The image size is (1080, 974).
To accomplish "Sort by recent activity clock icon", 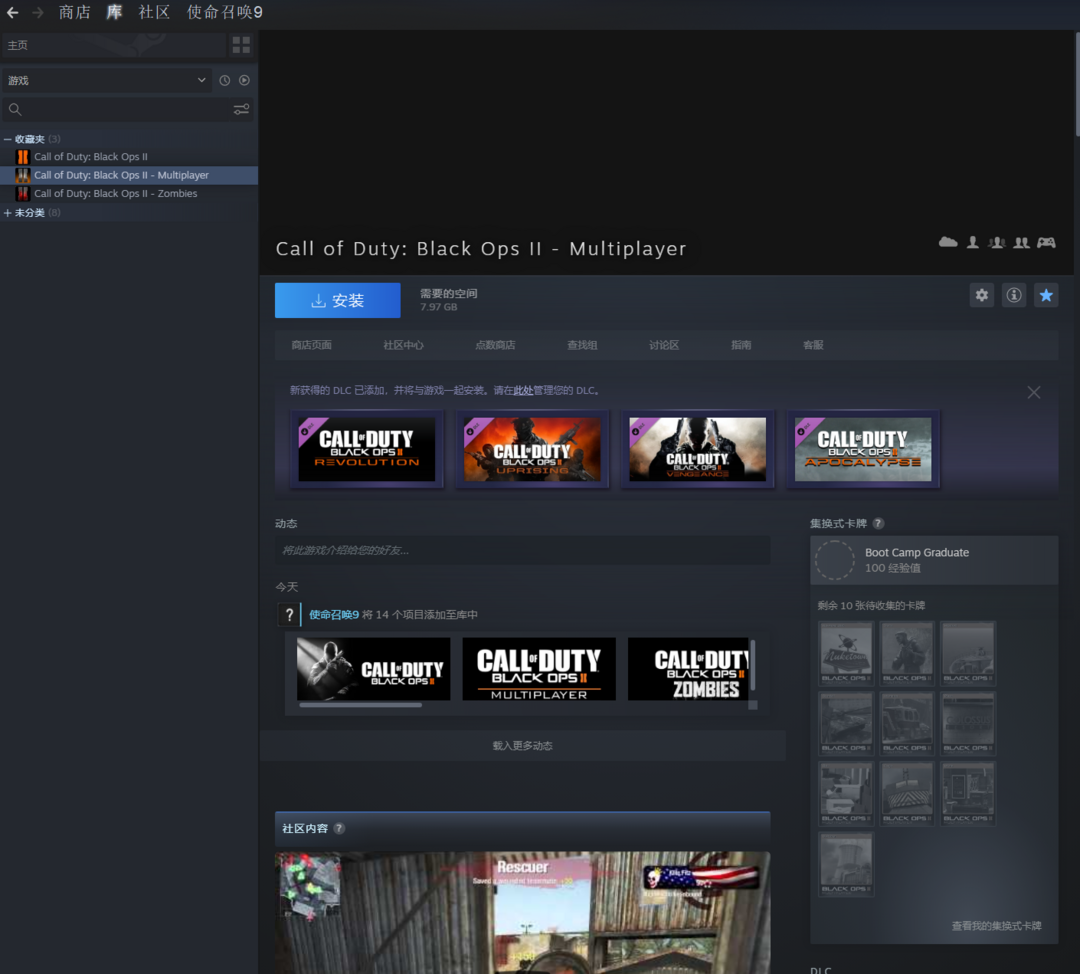I will coord(225,81).
